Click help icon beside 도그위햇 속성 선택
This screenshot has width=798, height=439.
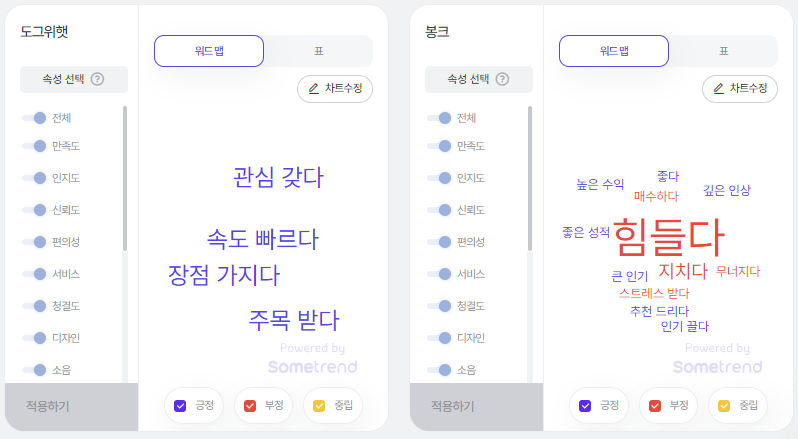(x=98, y=79)
